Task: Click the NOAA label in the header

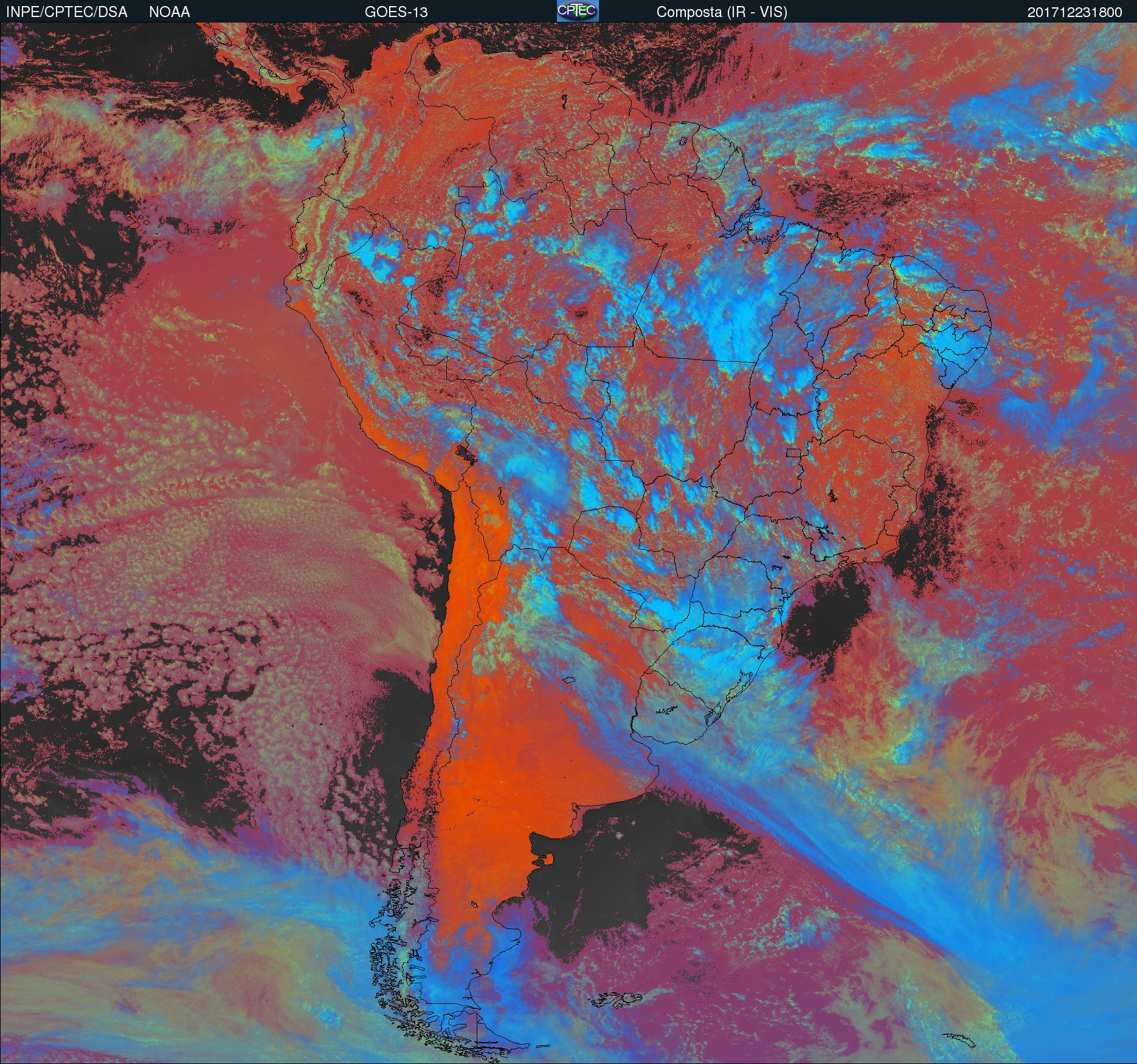Action: pos(170,12)
